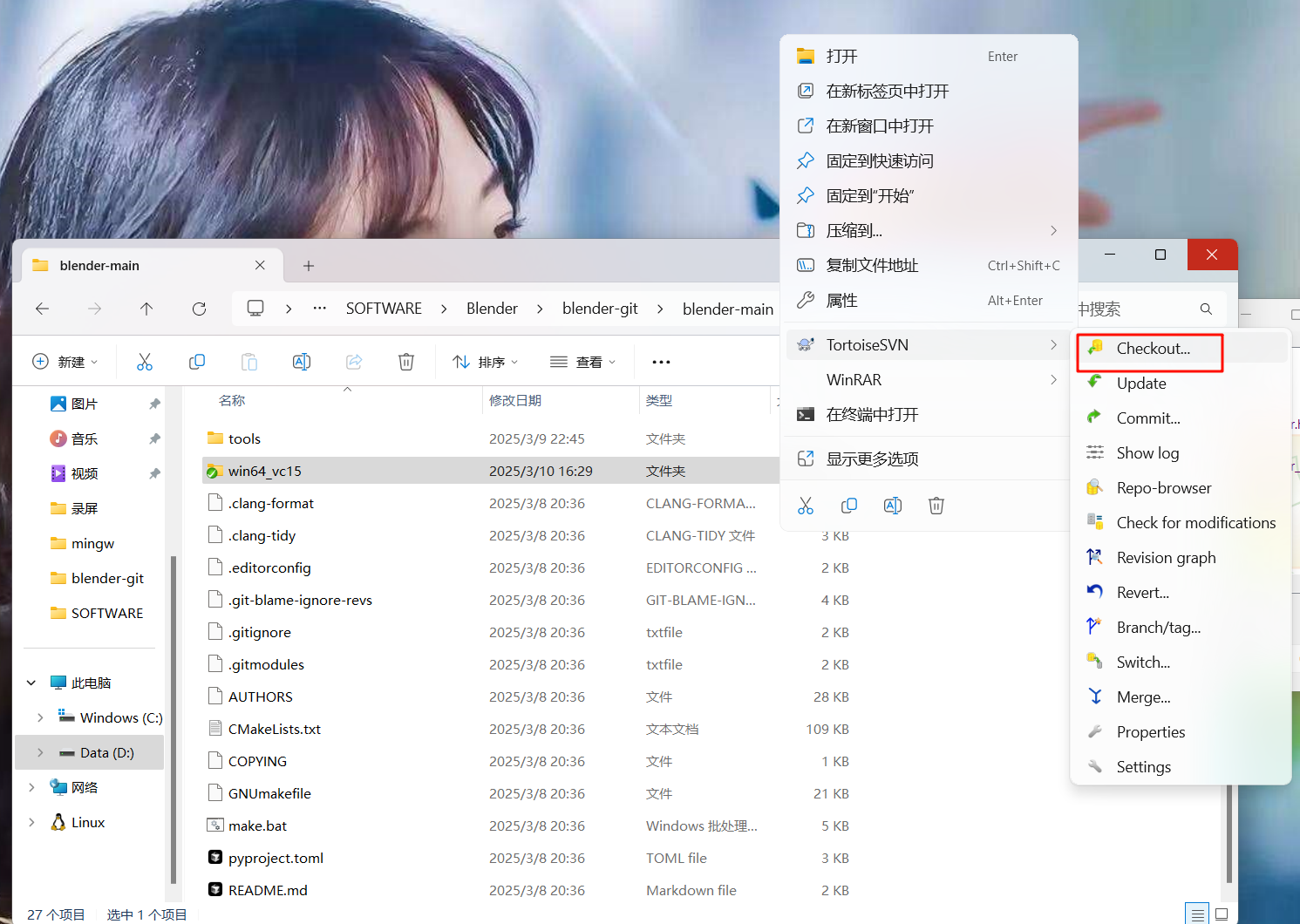The width and height of the screenshot is (1300, 924).
Task: Click the 固定到快速访问 pin icon
Action: tap(806, 160)
